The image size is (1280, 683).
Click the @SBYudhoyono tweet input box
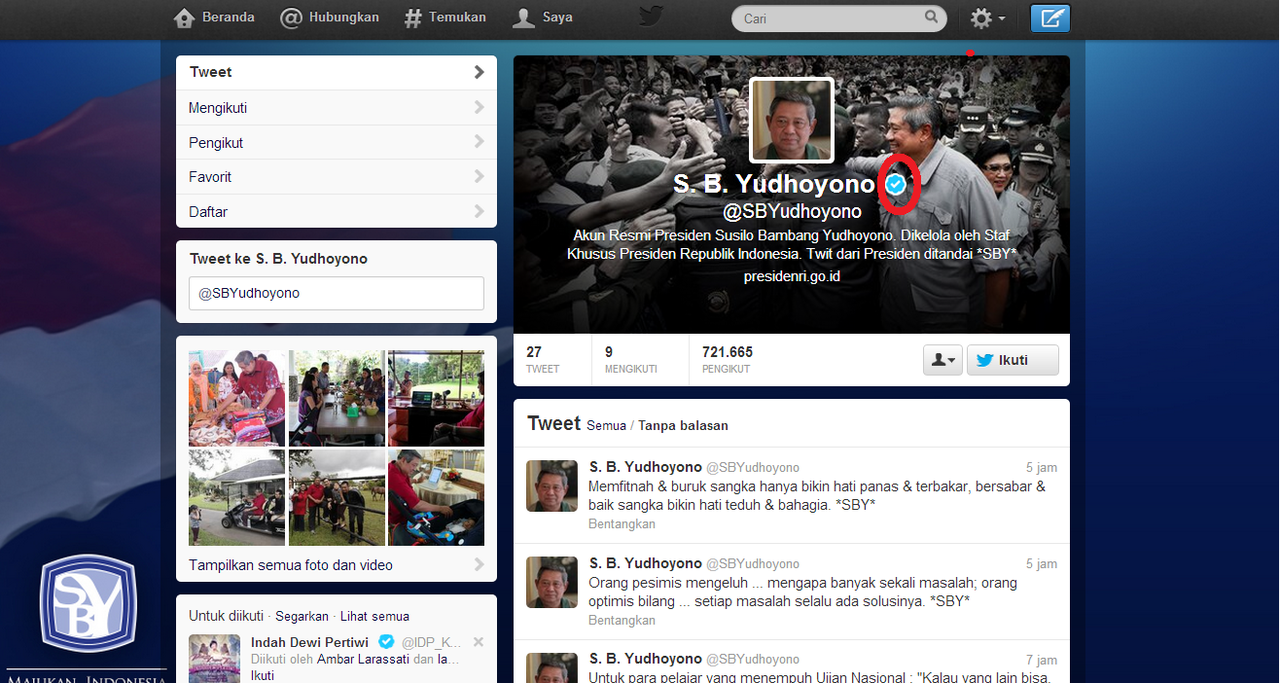pyautogui.click(x=336, y=293)
